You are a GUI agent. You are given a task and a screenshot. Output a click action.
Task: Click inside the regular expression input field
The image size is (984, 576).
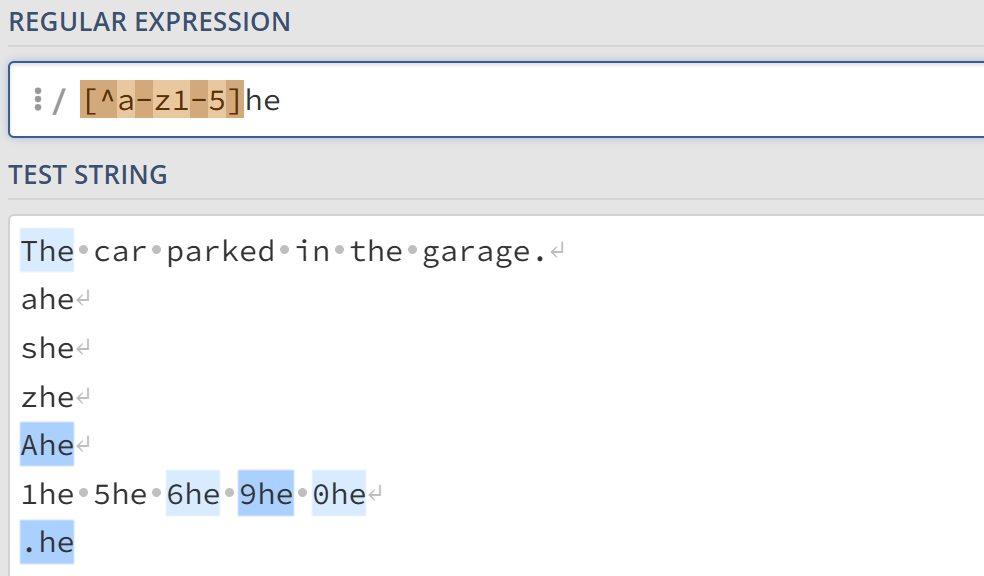[x=600, y=101]
